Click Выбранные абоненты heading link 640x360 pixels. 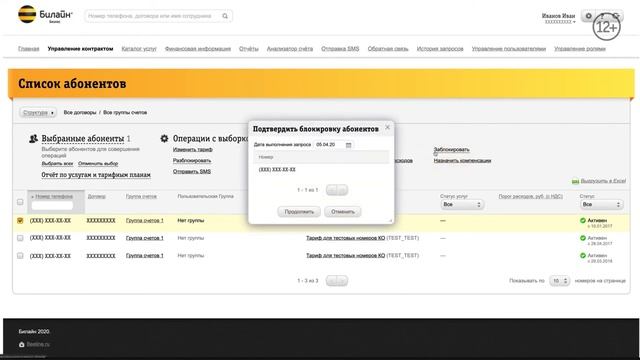point(82,139)
